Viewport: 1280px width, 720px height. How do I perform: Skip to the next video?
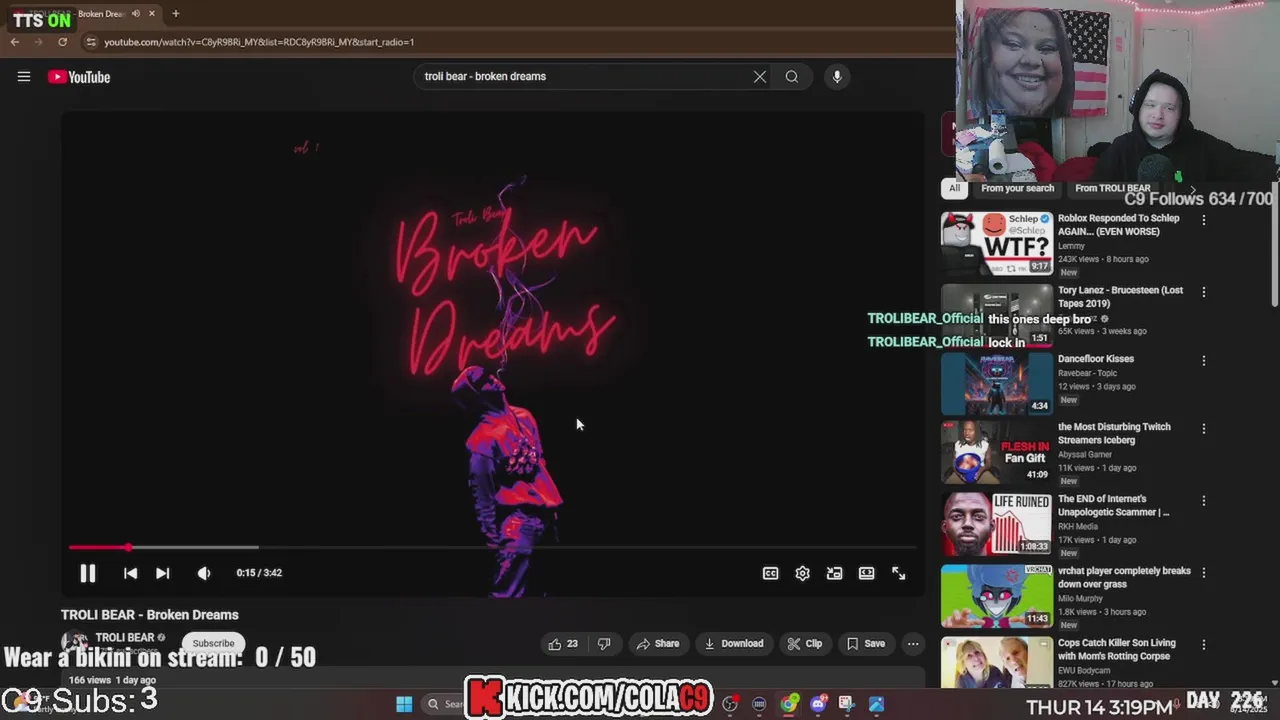(x=162, y=573)
